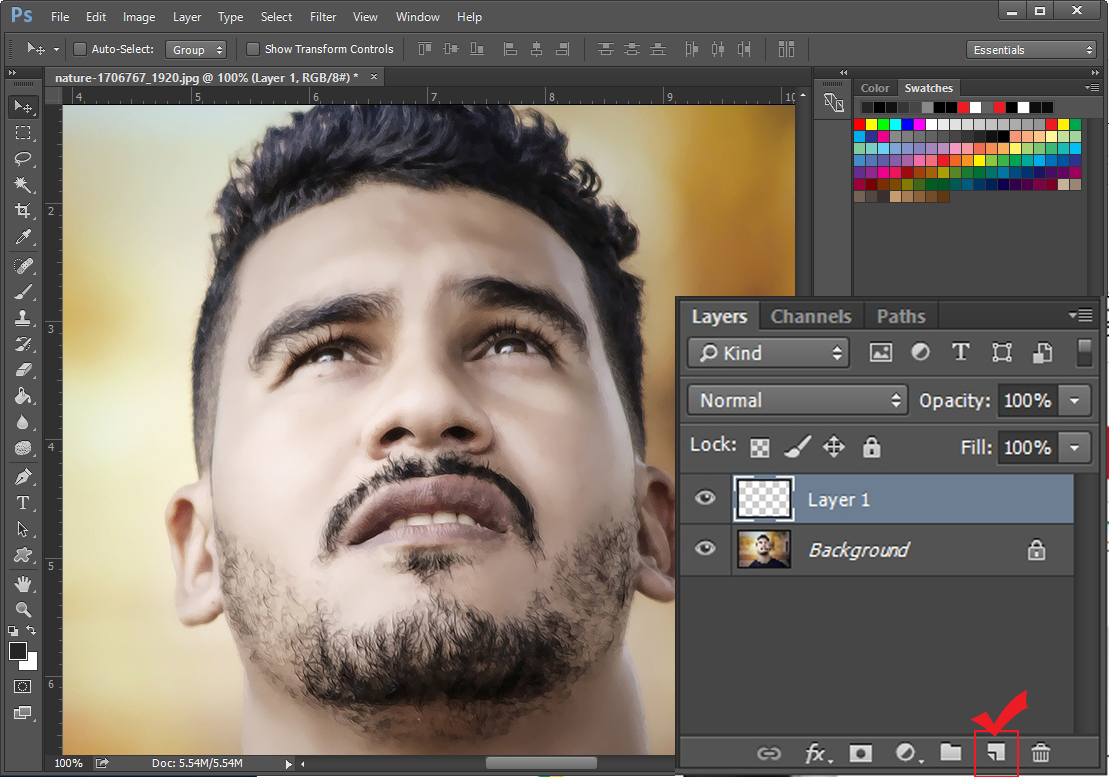The width and height of the screenshot is (1109, 777).
Task: Select the Background layer thumbnail
Action: [x=764, y=550]
